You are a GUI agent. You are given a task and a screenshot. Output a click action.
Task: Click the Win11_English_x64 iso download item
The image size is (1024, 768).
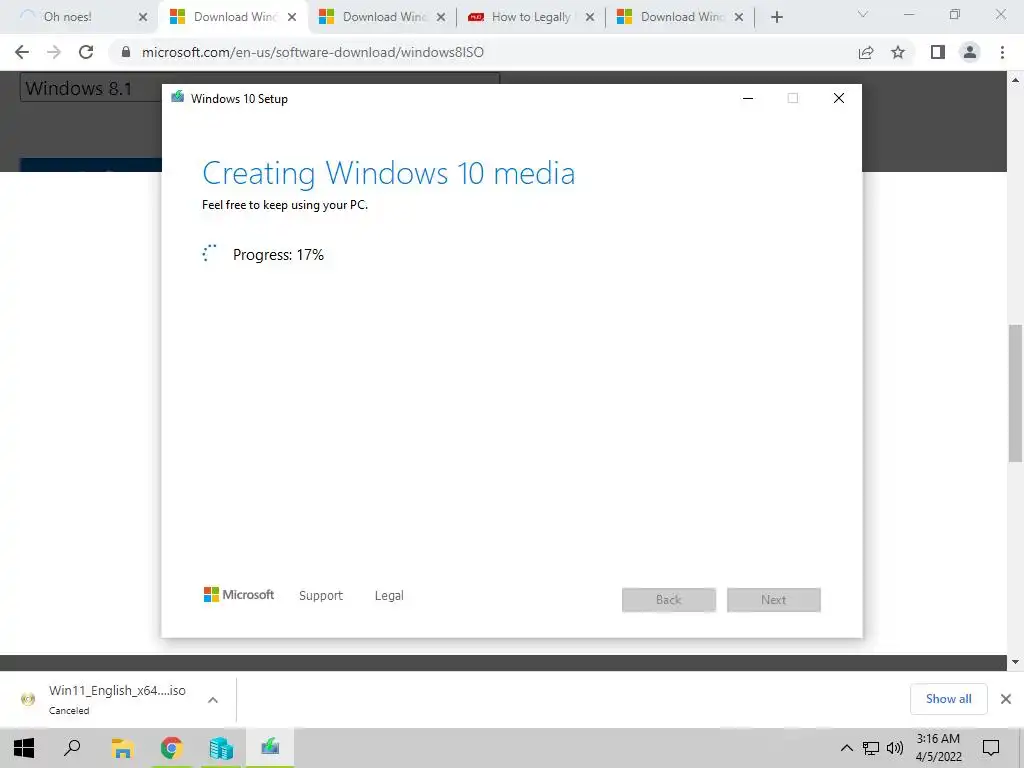coord(118,699)
